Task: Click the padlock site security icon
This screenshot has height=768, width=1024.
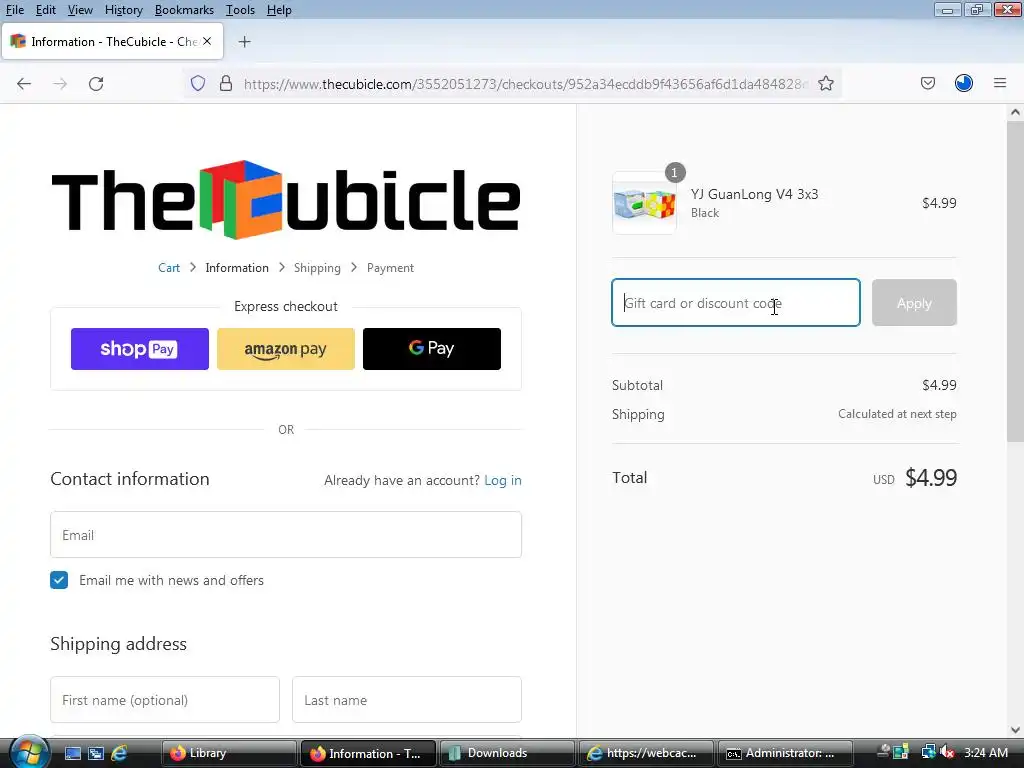Action: tap(226, 84)
